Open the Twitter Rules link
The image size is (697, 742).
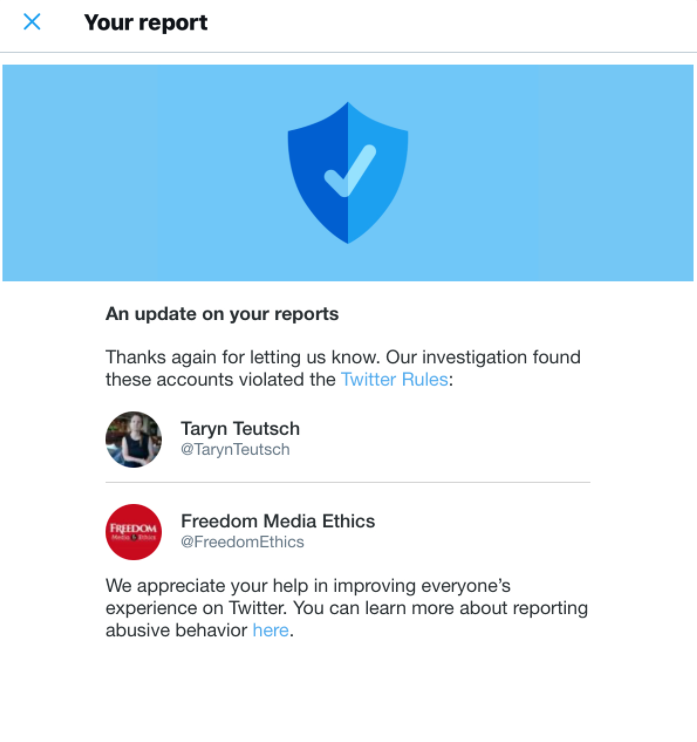click(394, 379)
